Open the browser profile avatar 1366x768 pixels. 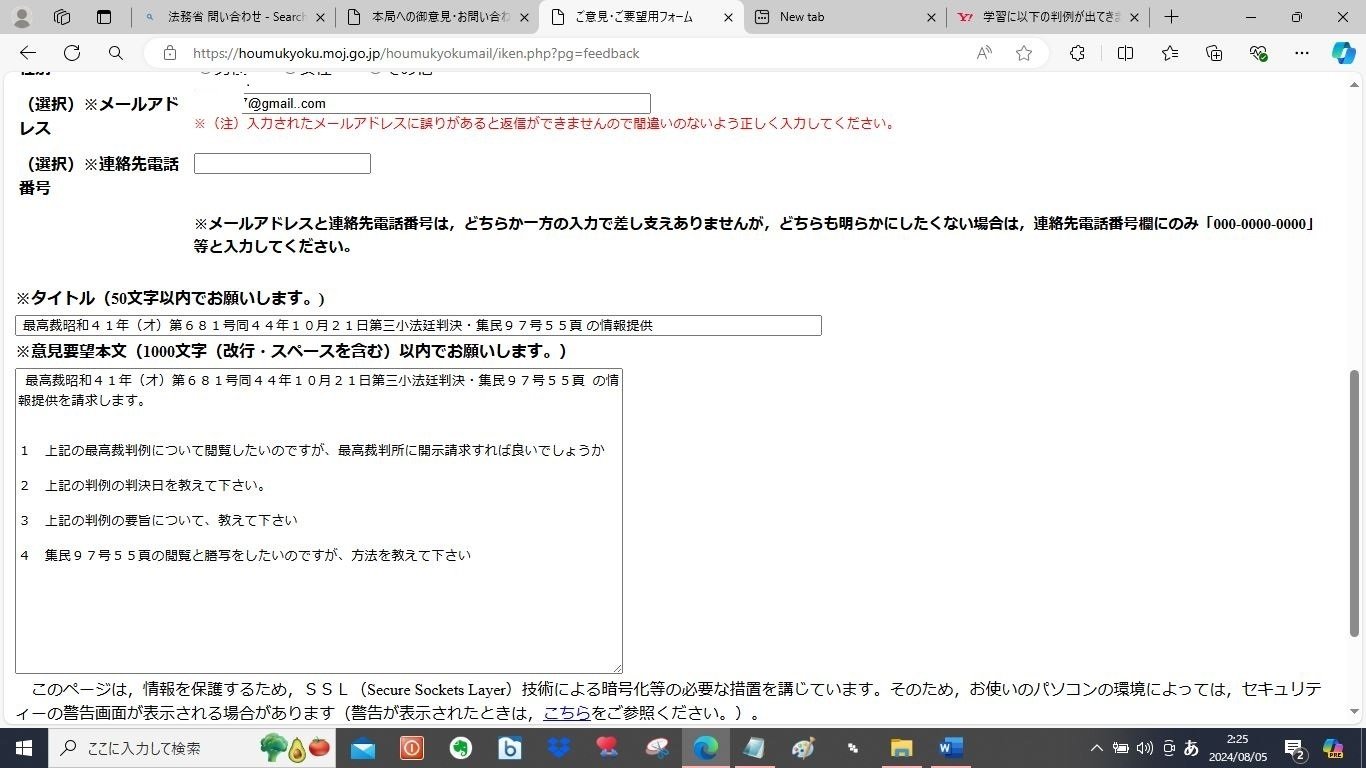coord(21,17)
